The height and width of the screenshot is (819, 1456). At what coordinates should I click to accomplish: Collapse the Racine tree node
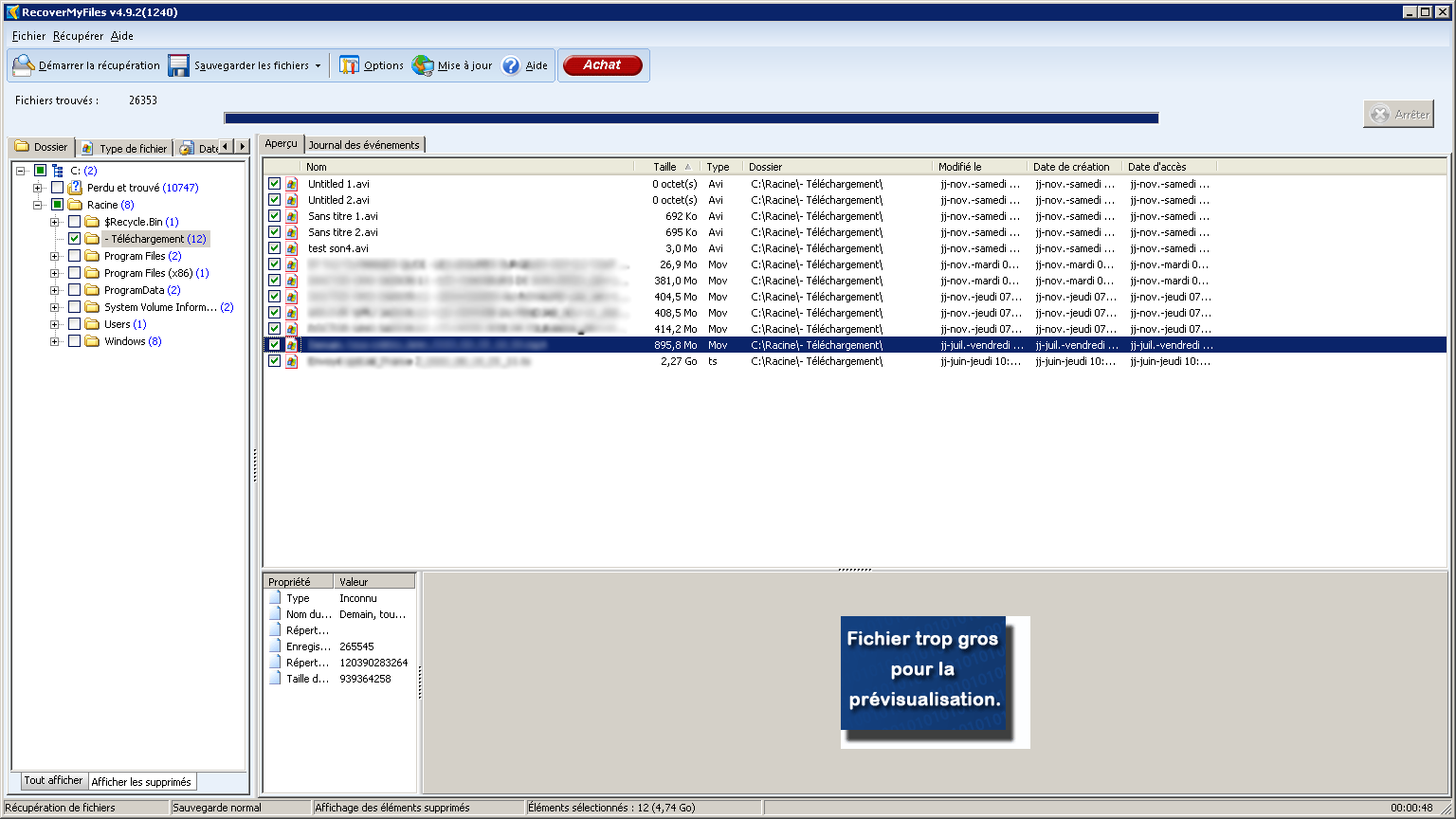(38, 205)
